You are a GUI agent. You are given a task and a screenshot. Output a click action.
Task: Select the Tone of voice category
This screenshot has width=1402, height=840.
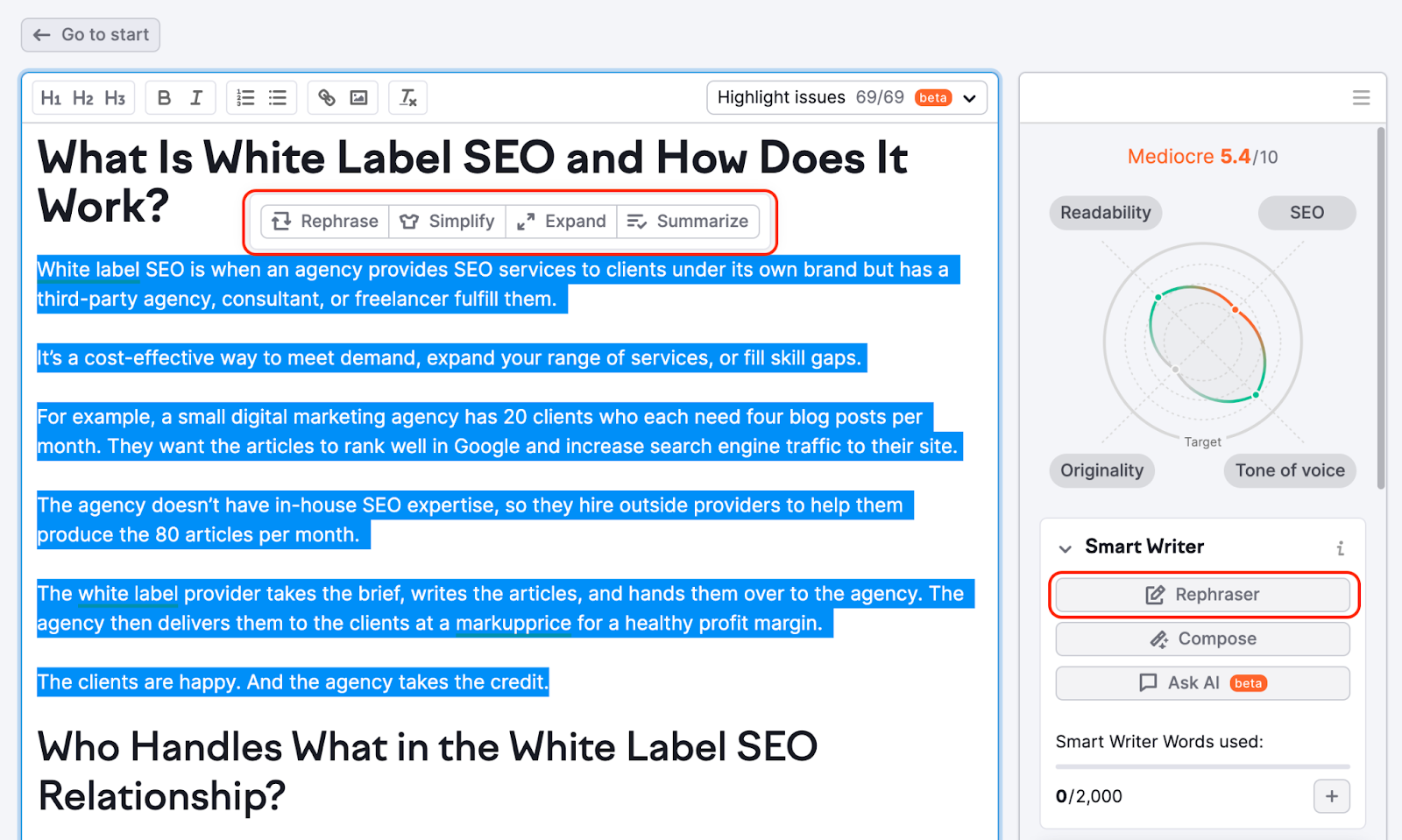pos(1289,470)
